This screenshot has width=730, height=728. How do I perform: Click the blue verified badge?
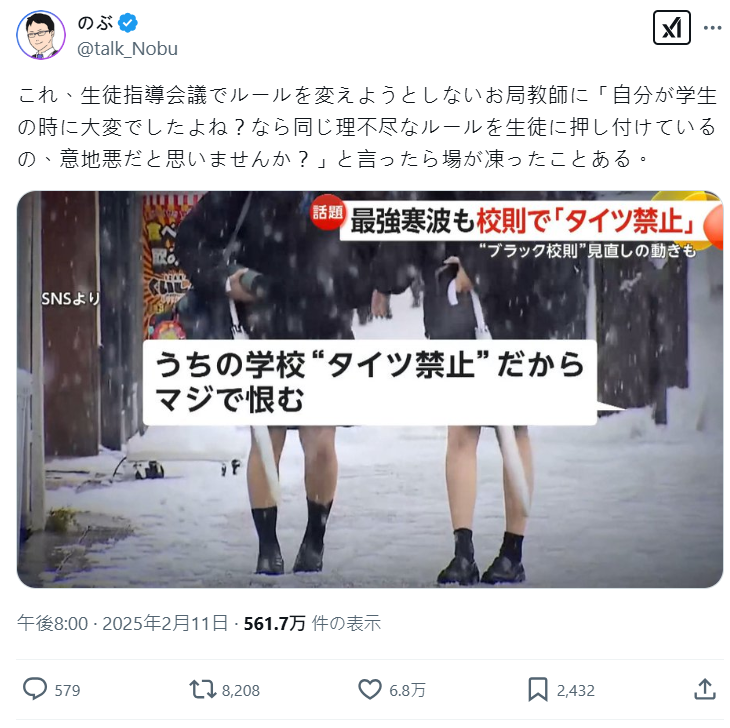pos(128,22)
